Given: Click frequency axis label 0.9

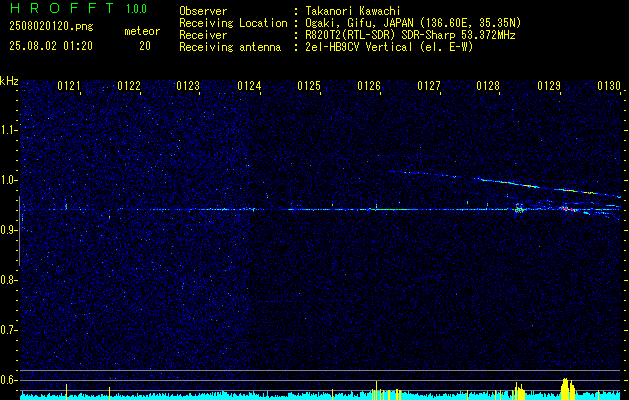Looking at the screenshot, I should pos(9,230).
